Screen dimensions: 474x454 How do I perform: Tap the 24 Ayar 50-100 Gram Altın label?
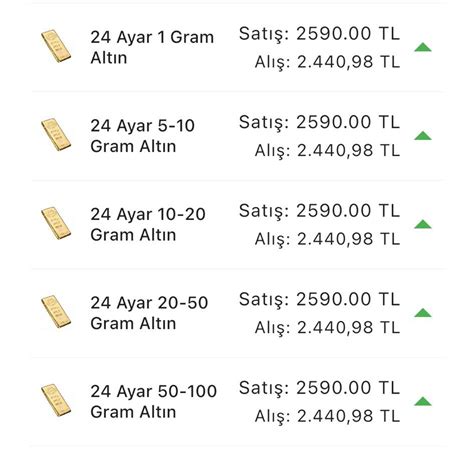[154, 401]
